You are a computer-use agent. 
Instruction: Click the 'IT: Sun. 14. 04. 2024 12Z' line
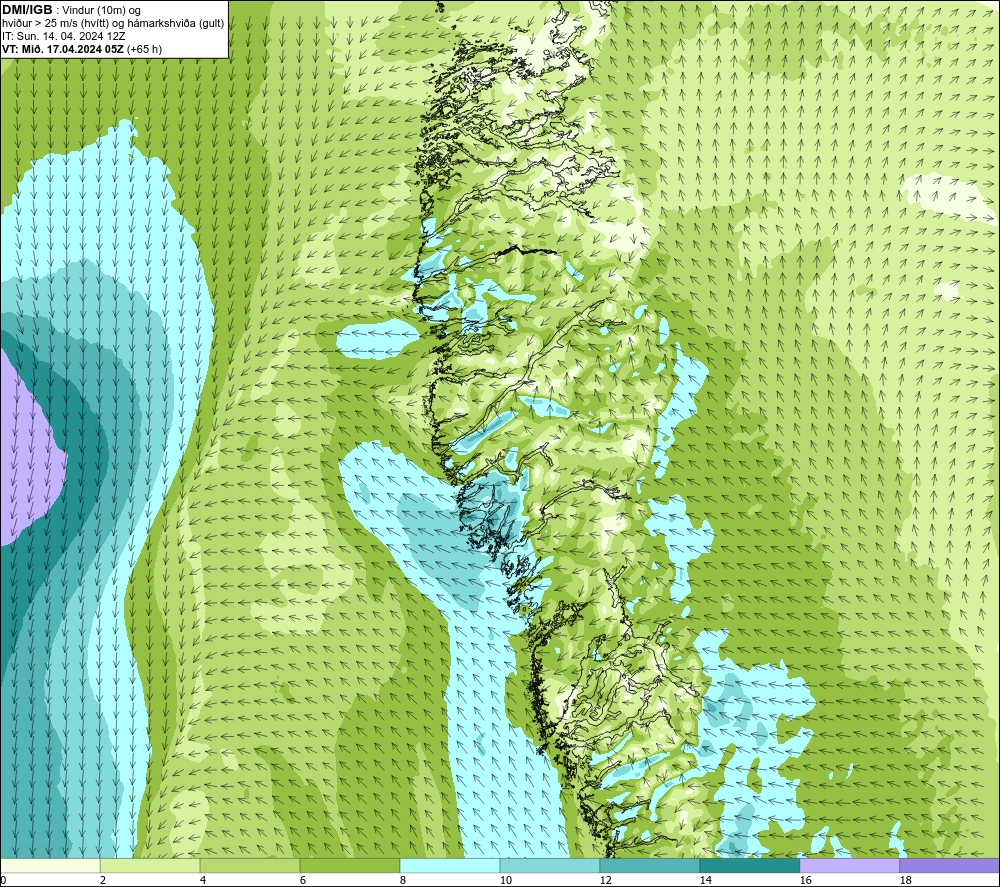(64, 36)
